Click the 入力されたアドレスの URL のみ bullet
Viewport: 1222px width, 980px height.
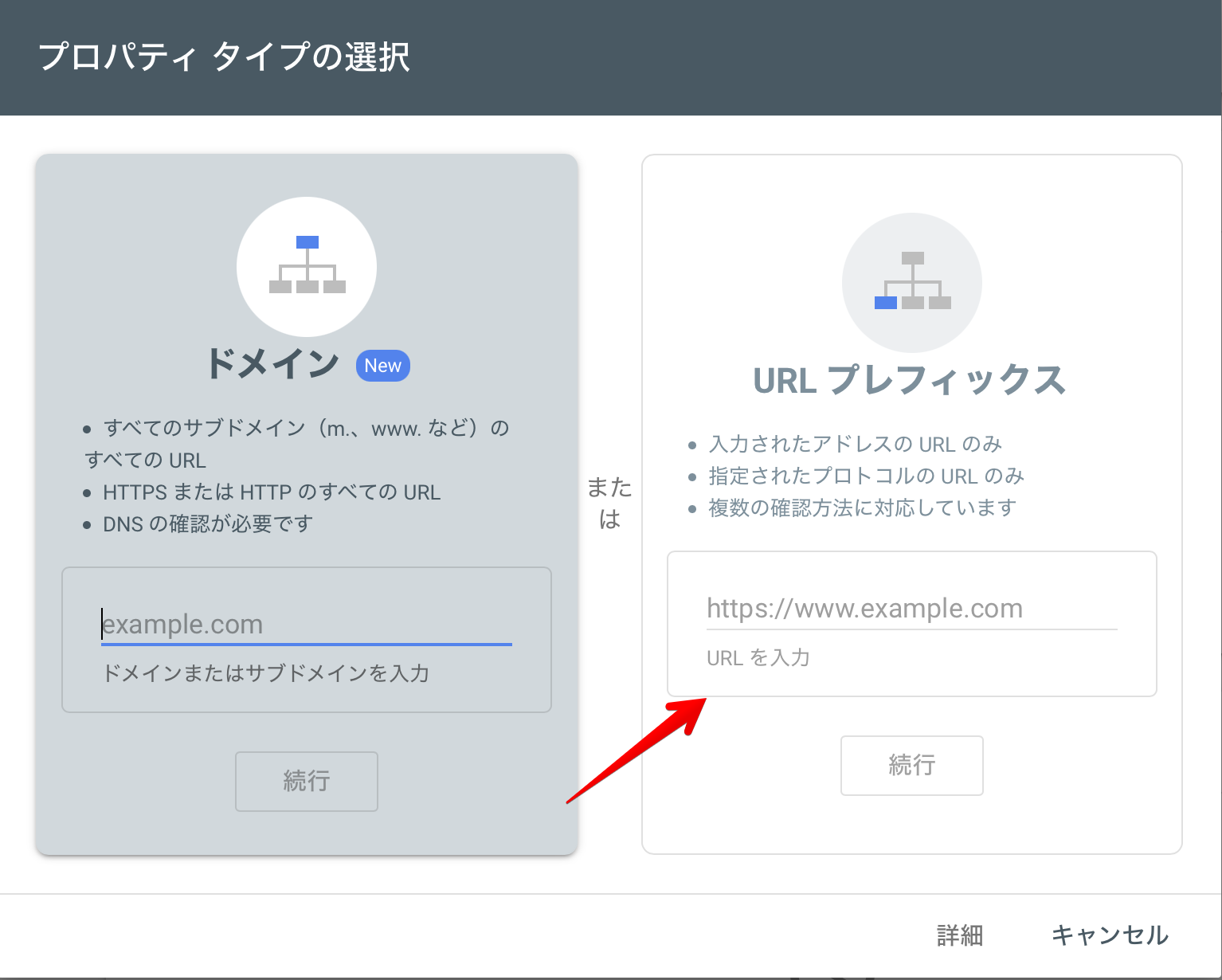pyautogui.click(x=855, y=444)
